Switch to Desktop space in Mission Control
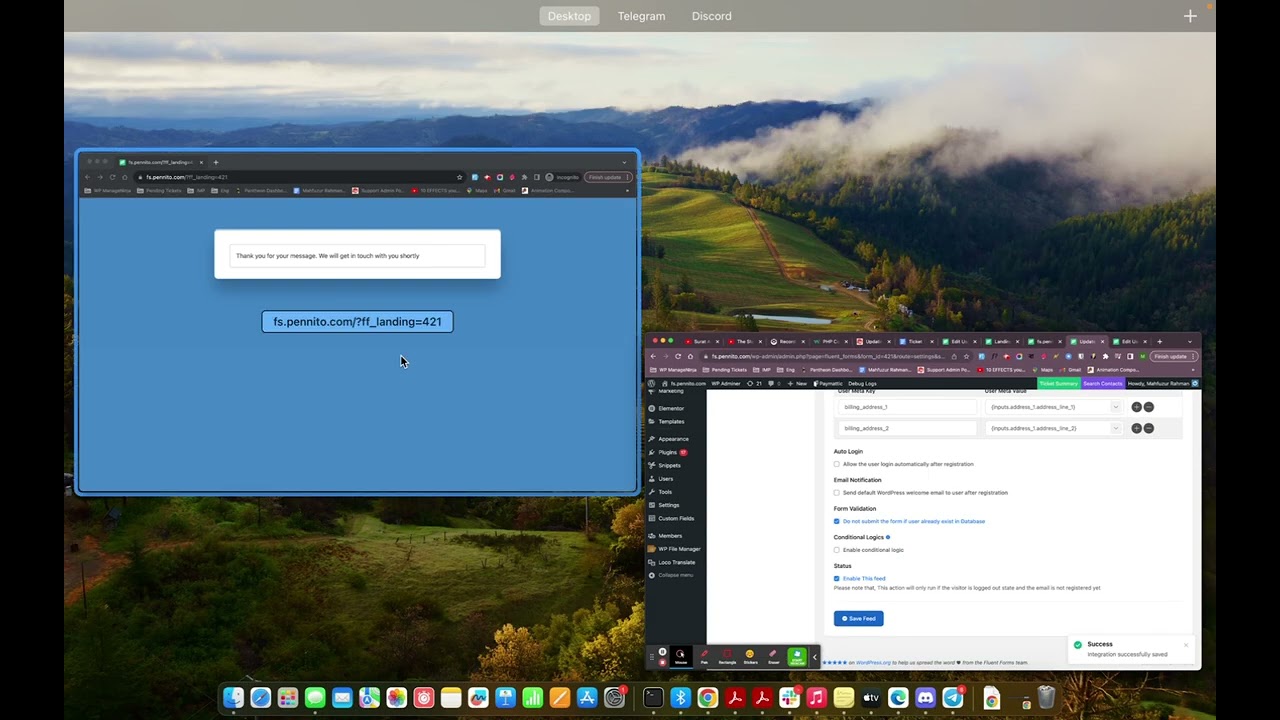The height and width of the screenshot is (720, 1280). coord(569,16)
